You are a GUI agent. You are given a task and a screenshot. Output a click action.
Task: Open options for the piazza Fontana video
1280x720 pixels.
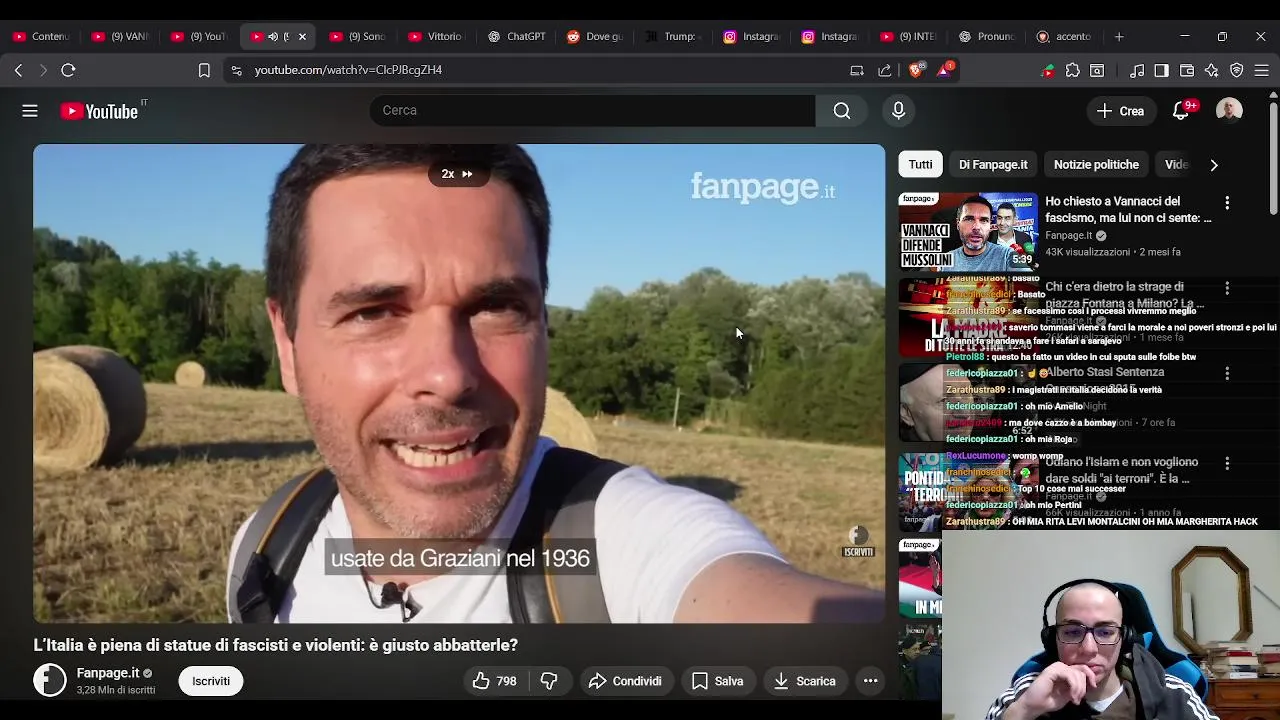point(1227,288)
